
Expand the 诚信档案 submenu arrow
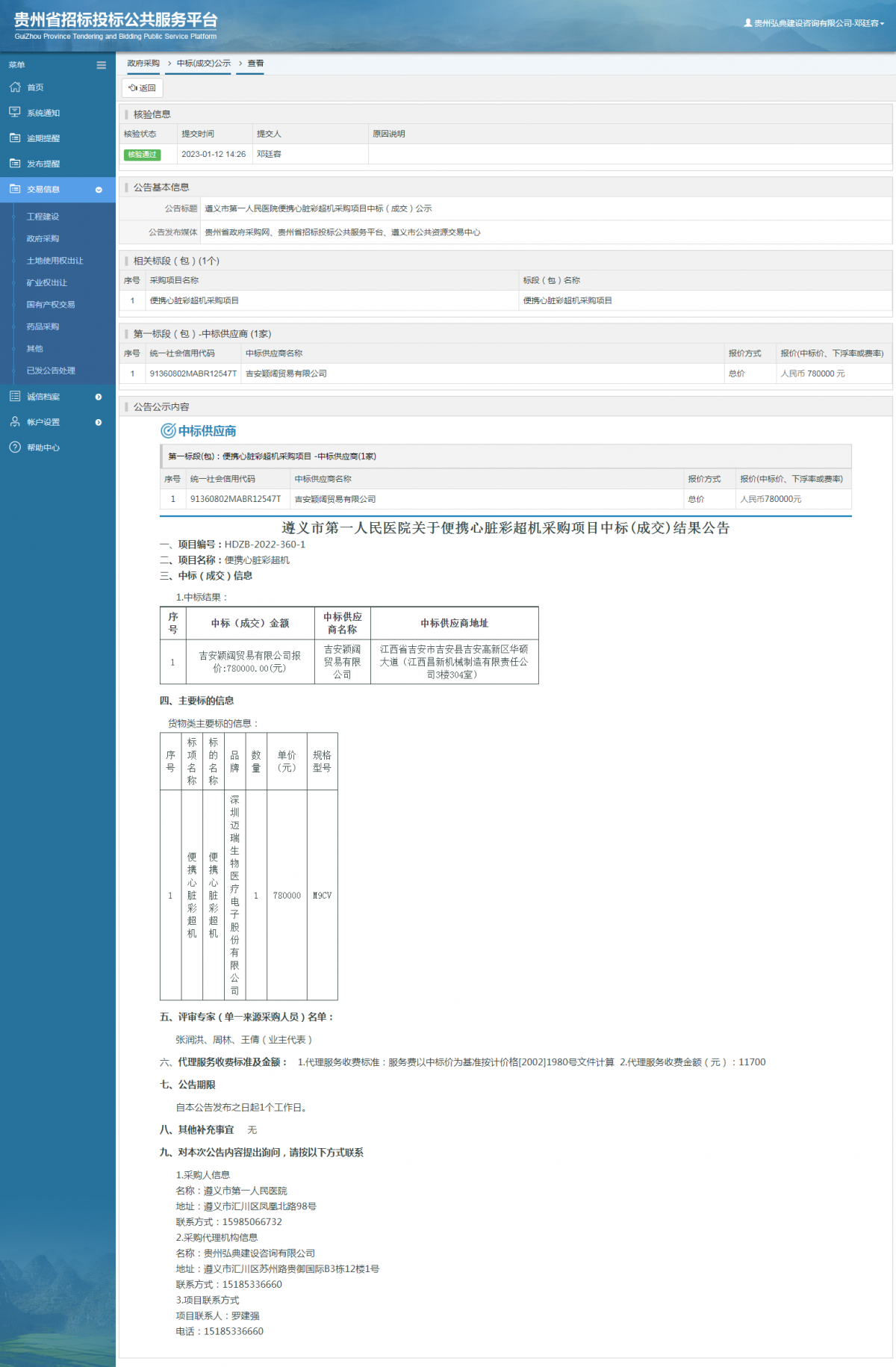click(99, 397)
